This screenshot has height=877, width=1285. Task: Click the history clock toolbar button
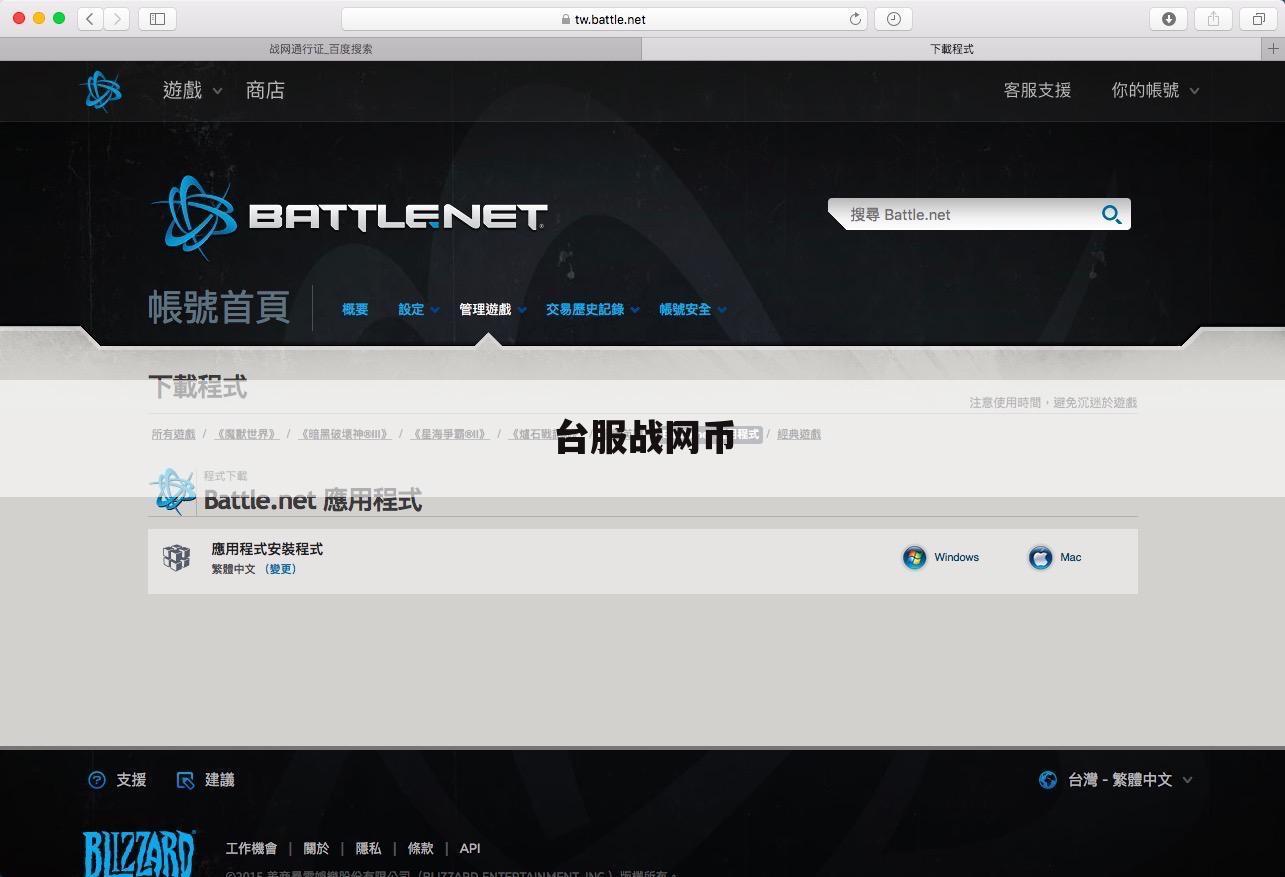click(893, 19)
